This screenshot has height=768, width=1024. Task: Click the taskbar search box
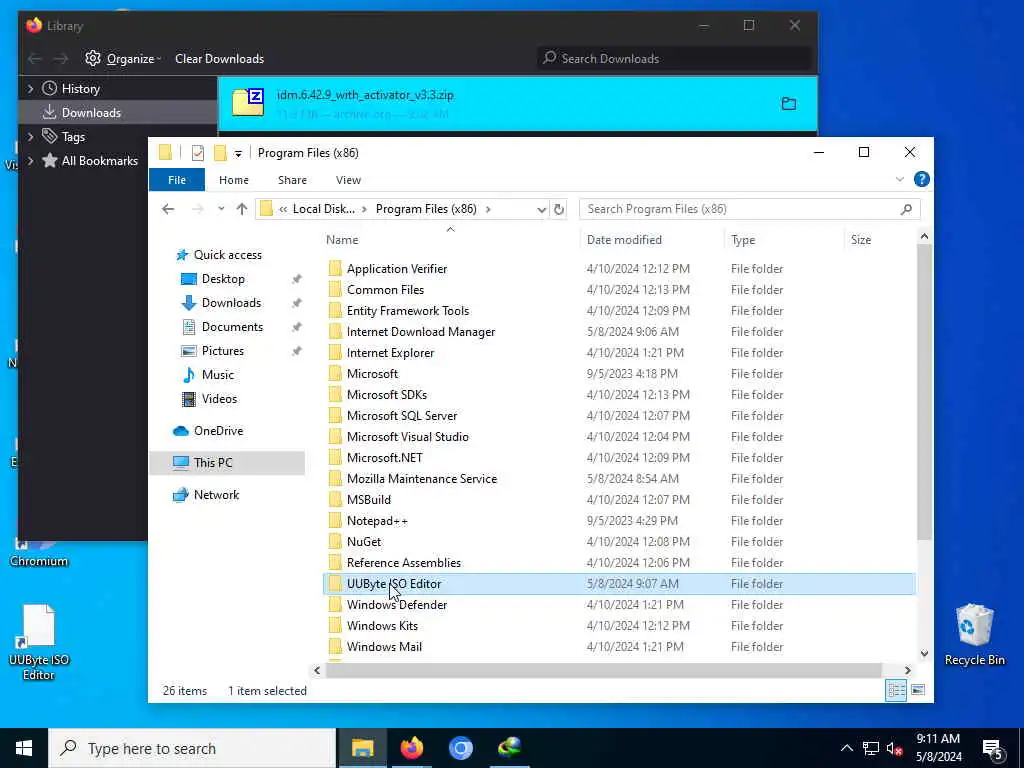click(192, 748)
